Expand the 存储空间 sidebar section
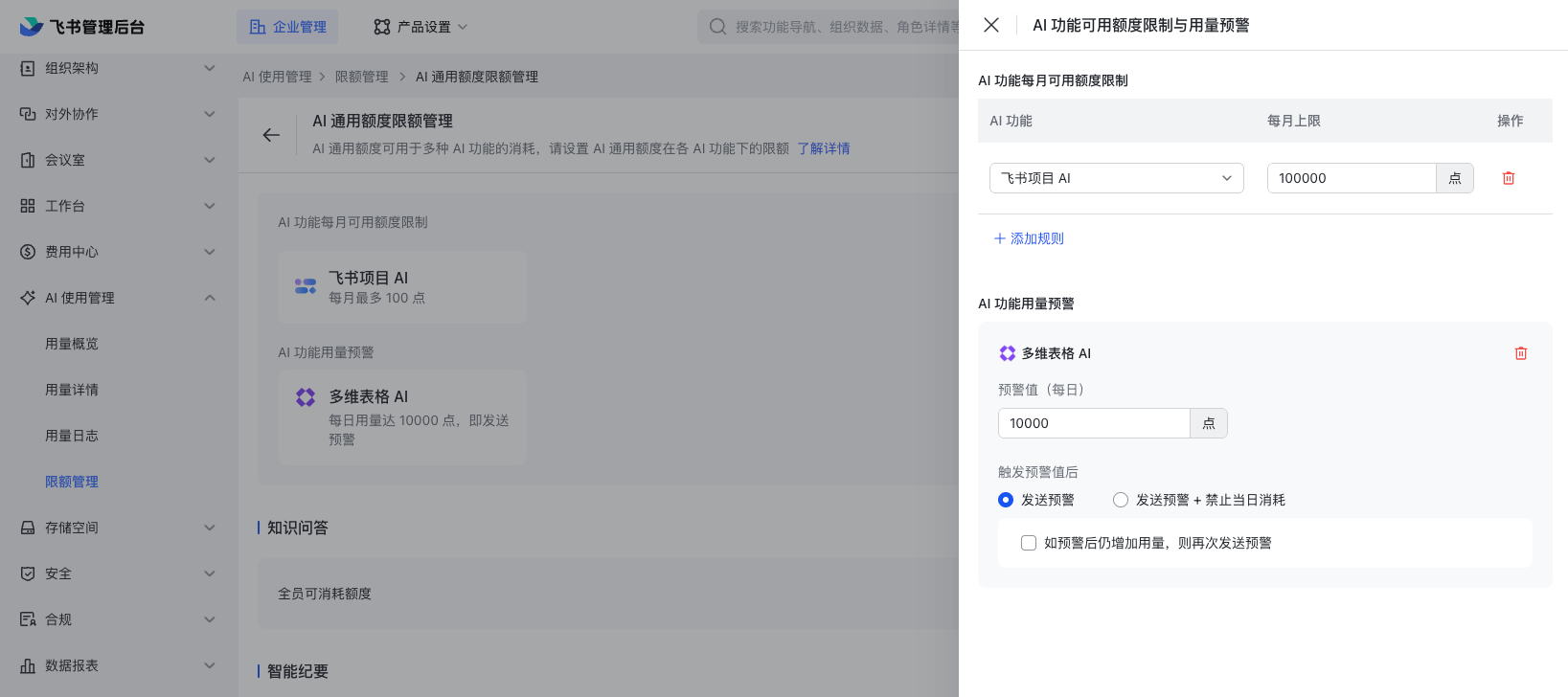The height and width of the screenshot is (697, 1568). pyautogui.click(x=210, y=528)
